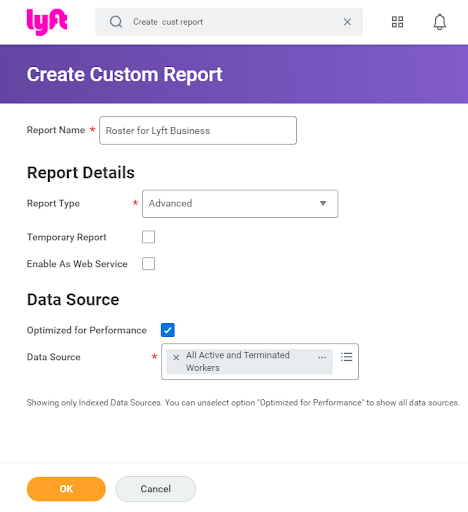Screen dimensions: 468x512
Task: Click the 'Report Details' section heading
Action: [x=81, y=173]
